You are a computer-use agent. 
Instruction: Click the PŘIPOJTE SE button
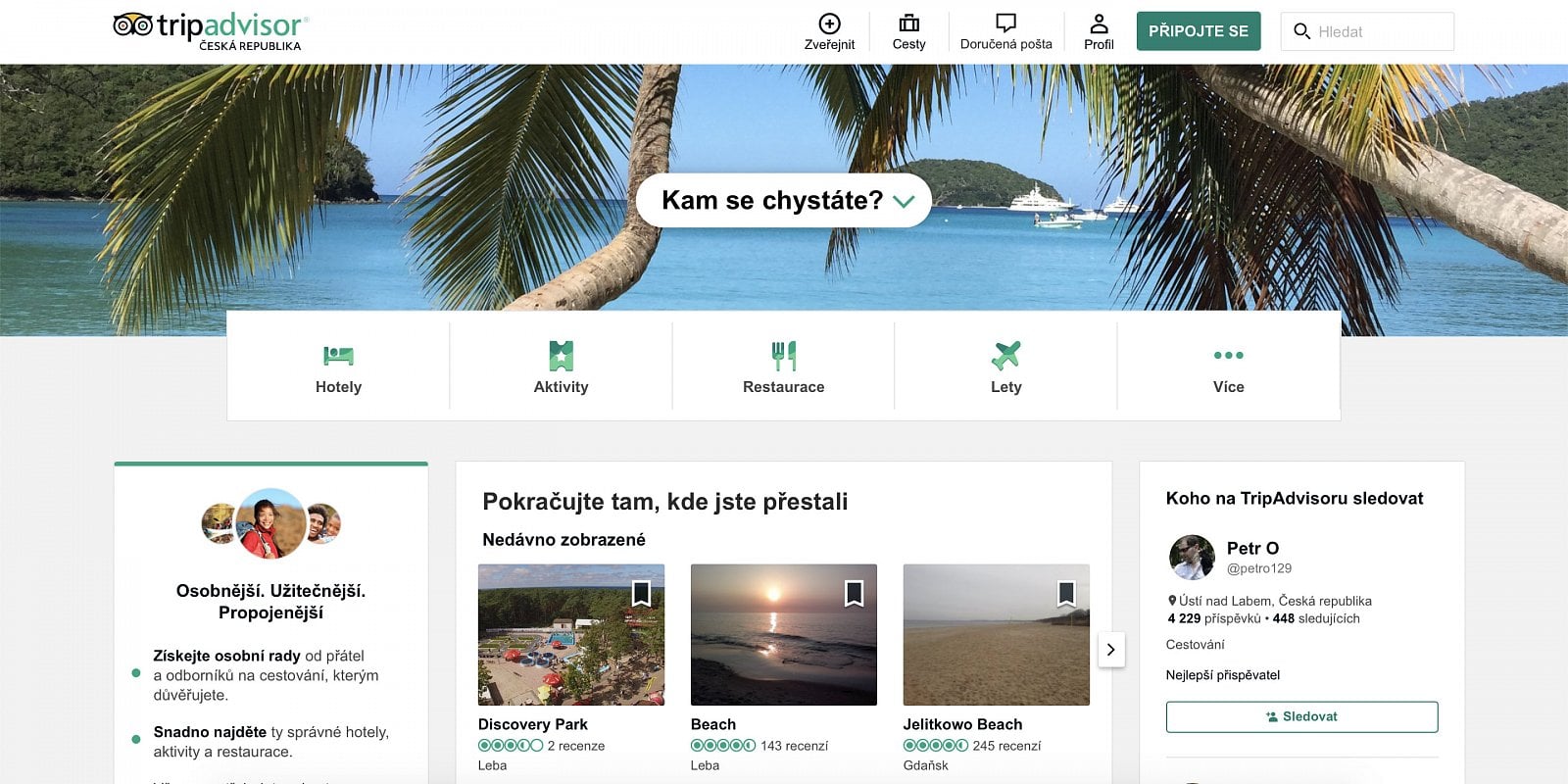[x=1199, y=31]
